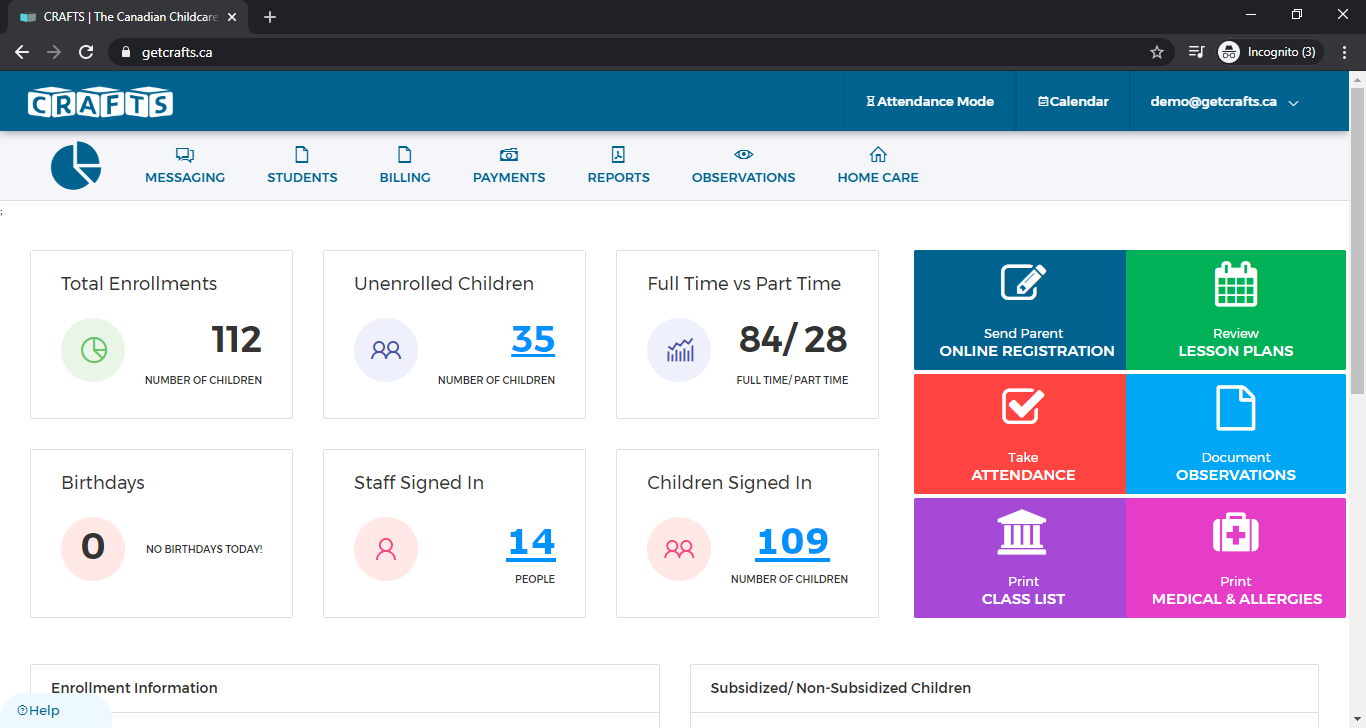
Task: Open the Billing page
Action: point(404,165)
